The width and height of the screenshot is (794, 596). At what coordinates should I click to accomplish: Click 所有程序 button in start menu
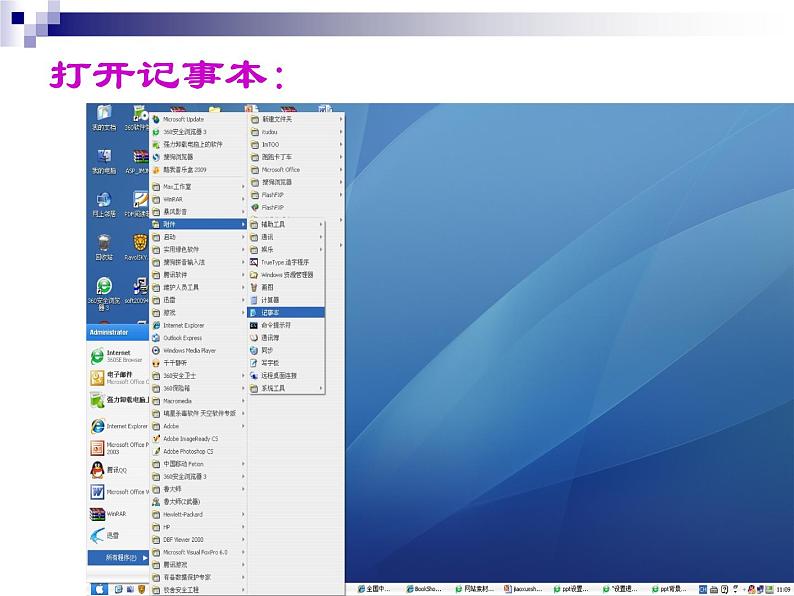pos(118,558)
